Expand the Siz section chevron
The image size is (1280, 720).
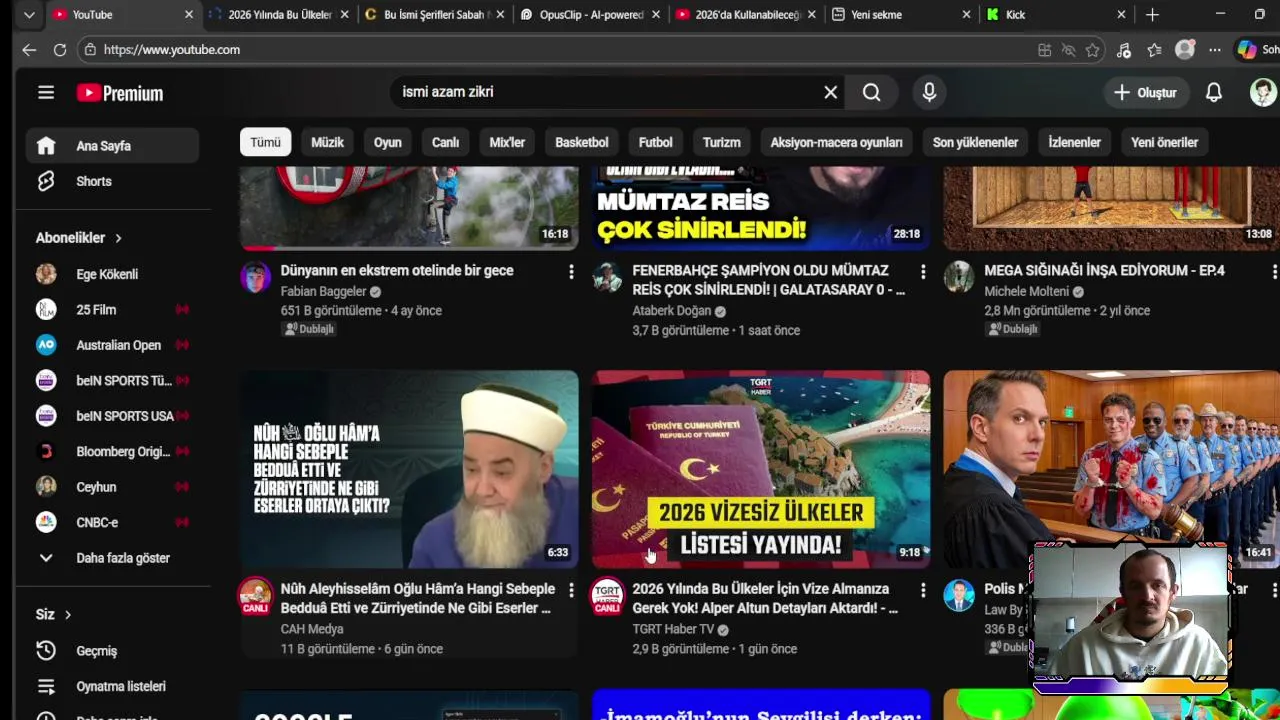click(x=68, y=615)
